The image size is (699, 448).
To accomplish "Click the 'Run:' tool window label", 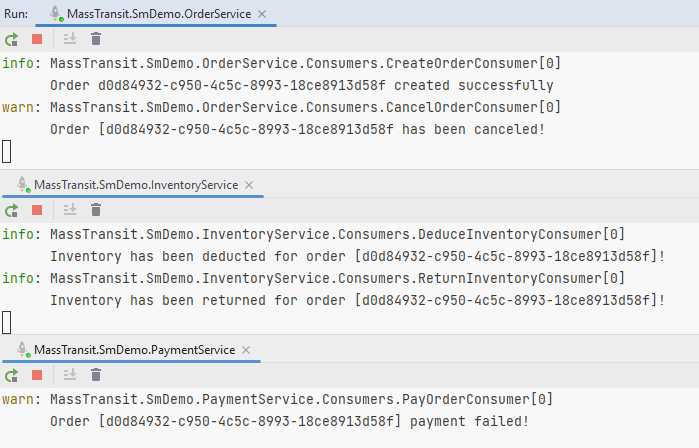I will [x=16, y=14].
